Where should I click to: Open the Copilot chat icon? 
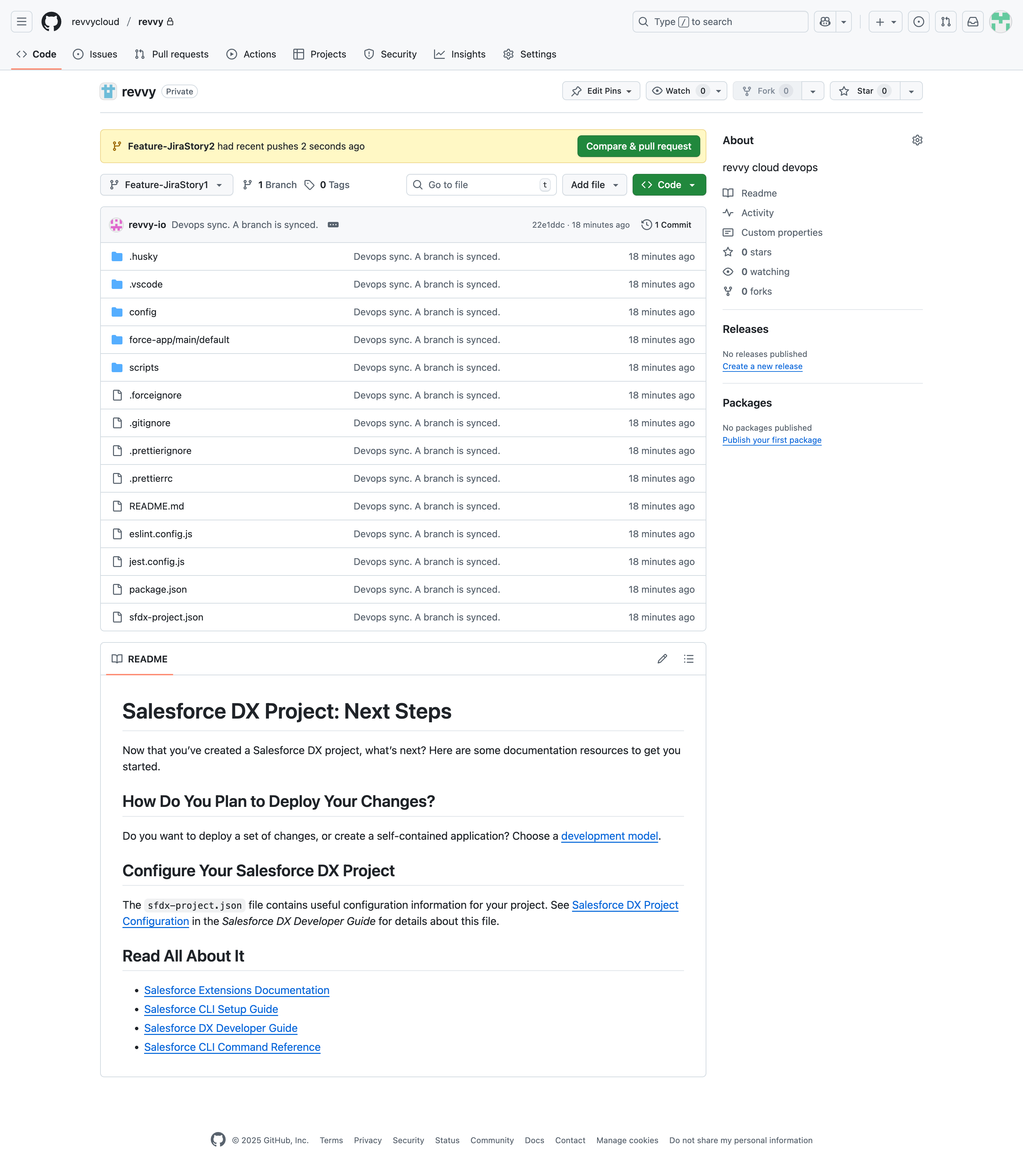825,22
